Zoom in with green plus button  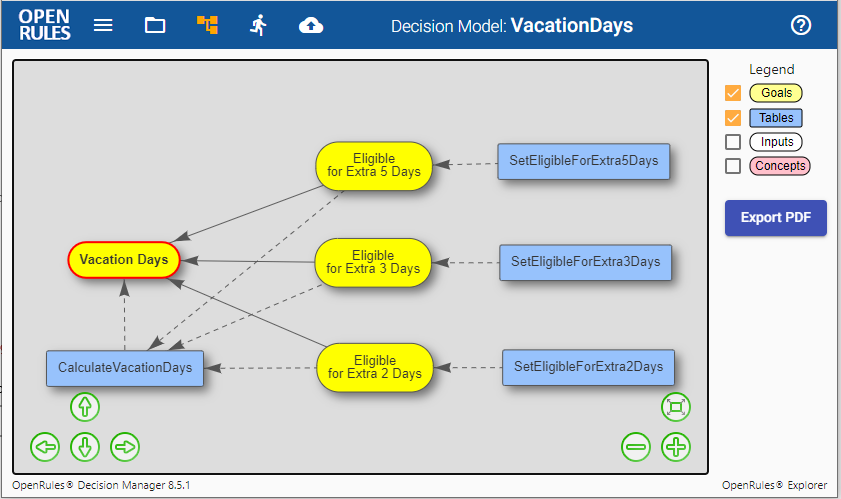[x=676, y=447]
